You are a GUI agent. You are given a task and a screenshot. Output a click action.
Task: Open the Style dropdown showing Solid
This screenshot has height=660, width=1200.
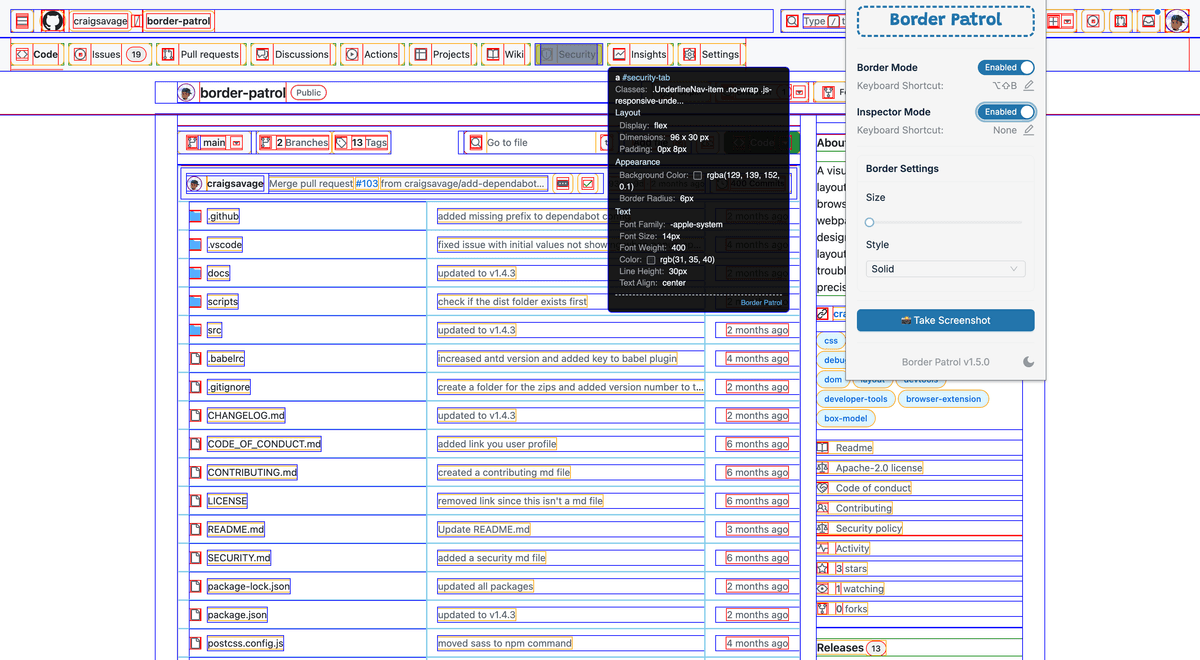[945, 269]
